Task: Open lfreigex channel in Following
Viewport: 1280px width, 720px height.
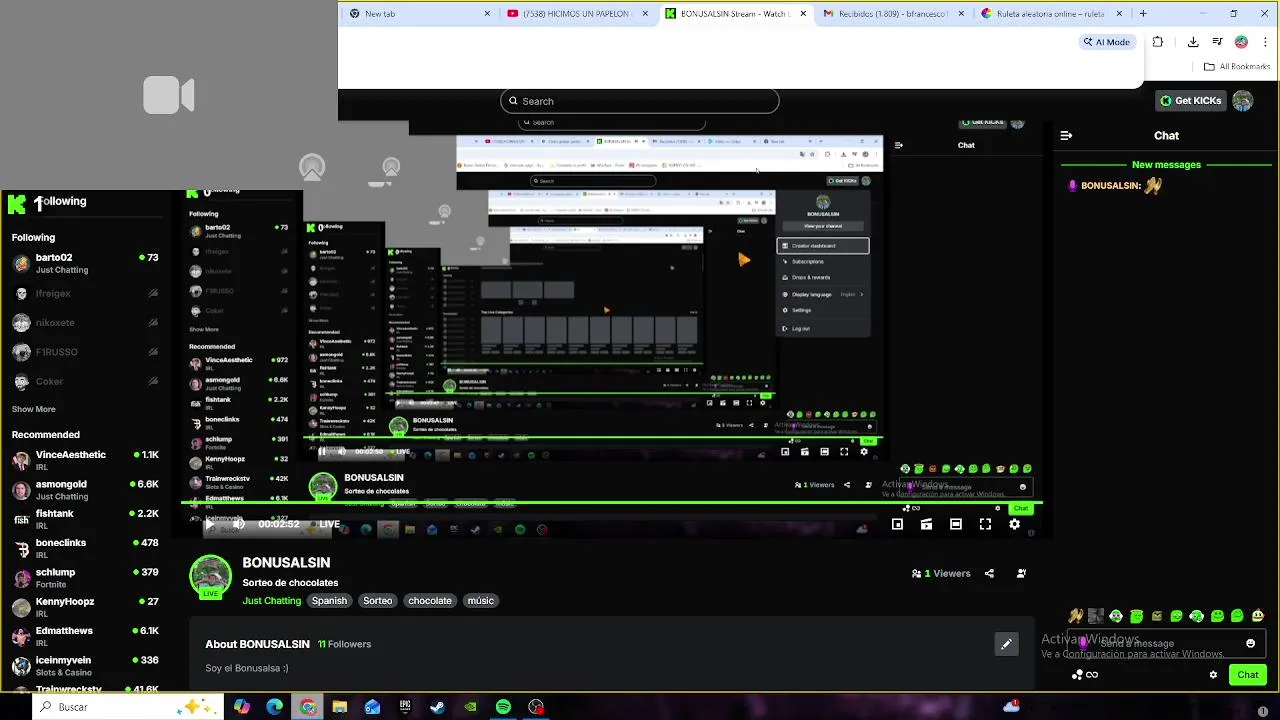Action: point(85,293)
